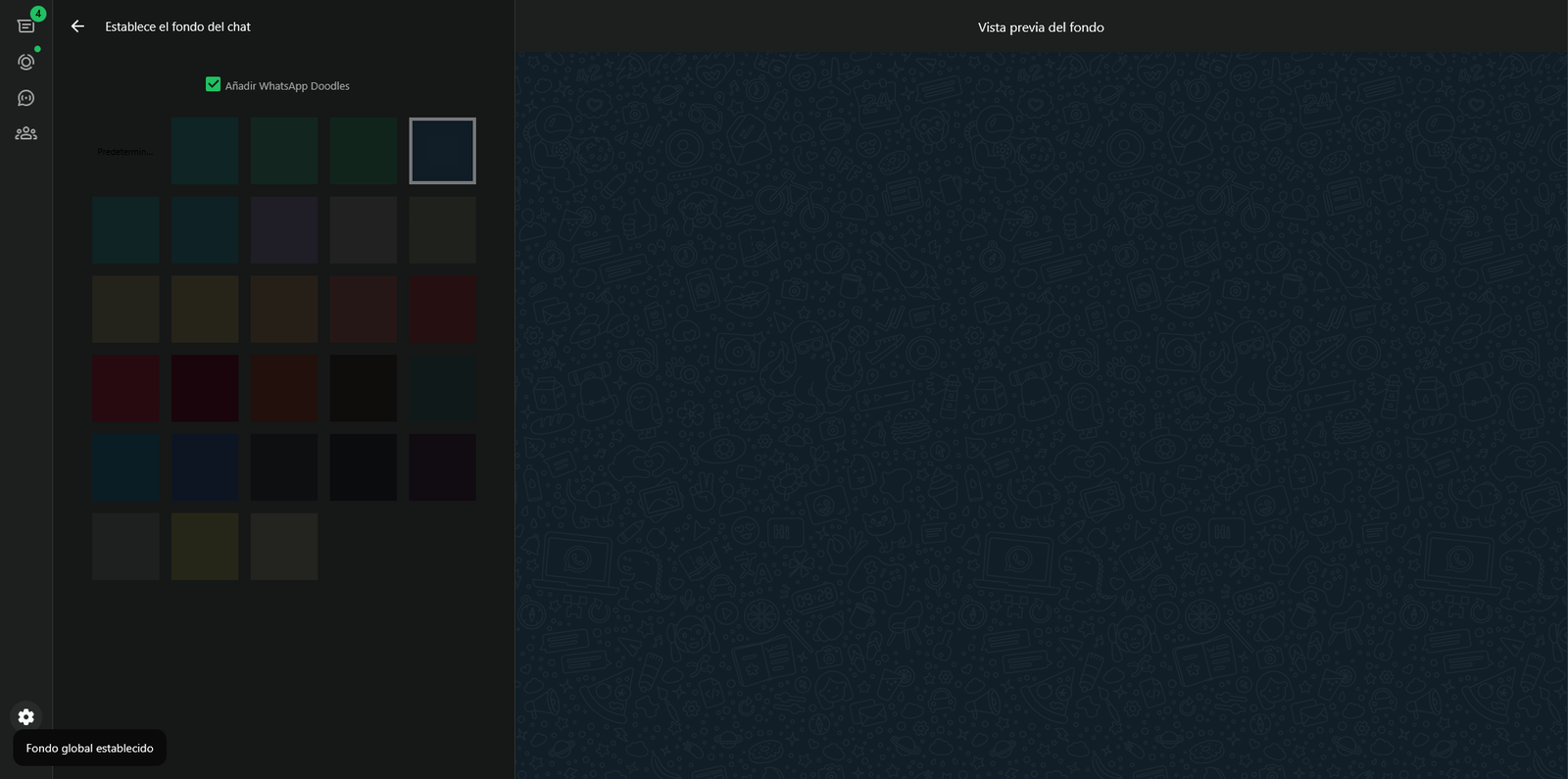Choose the black swatch, fourth in fifth row
Viewport: 1568px width, 779px height.
point(364,467)
